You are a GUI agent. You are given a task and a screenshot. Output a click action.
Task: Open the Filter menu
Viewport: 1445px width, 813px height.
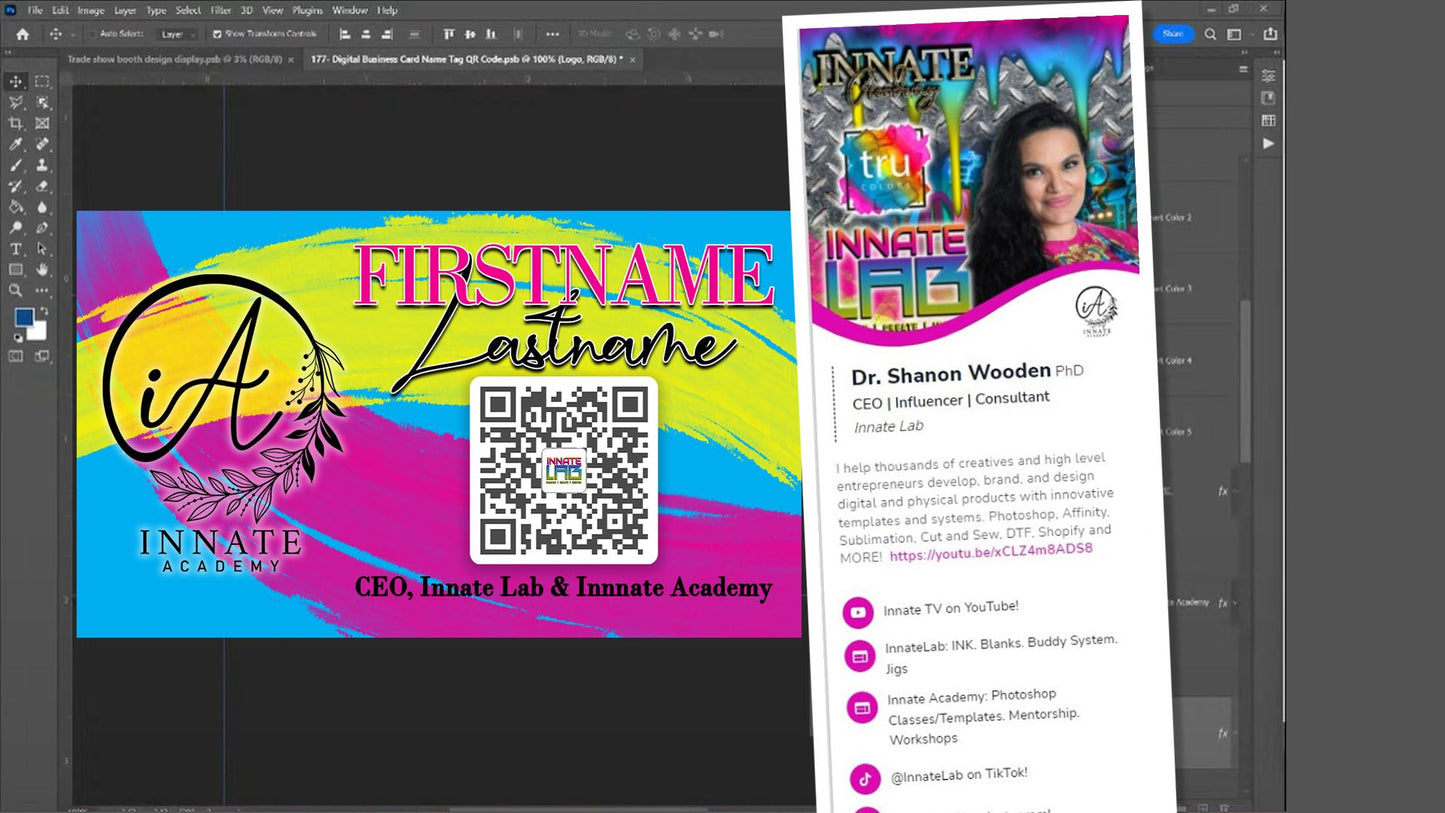(221, 10)
